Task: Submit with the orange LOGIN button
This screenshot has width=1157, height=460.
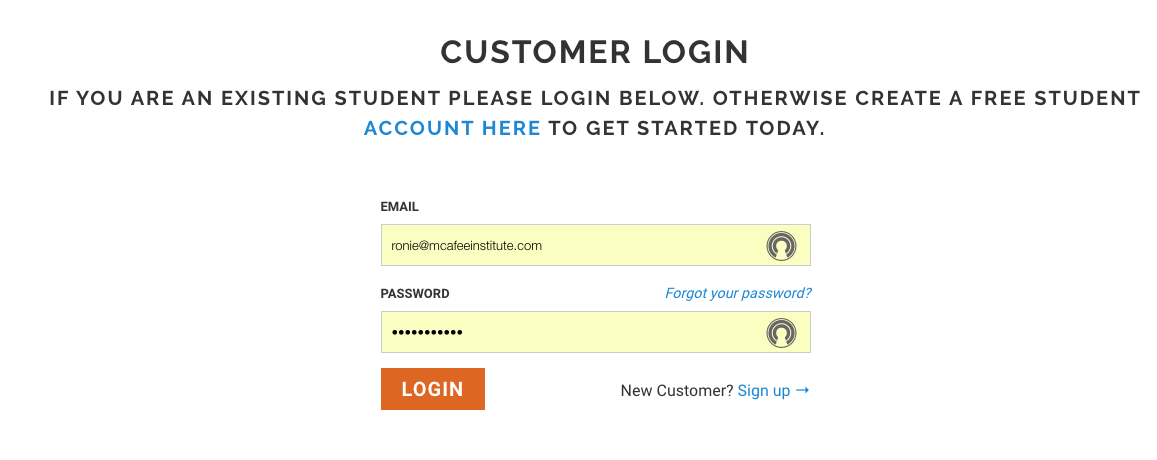Action: pyautogui.click(x=432, y=389)
